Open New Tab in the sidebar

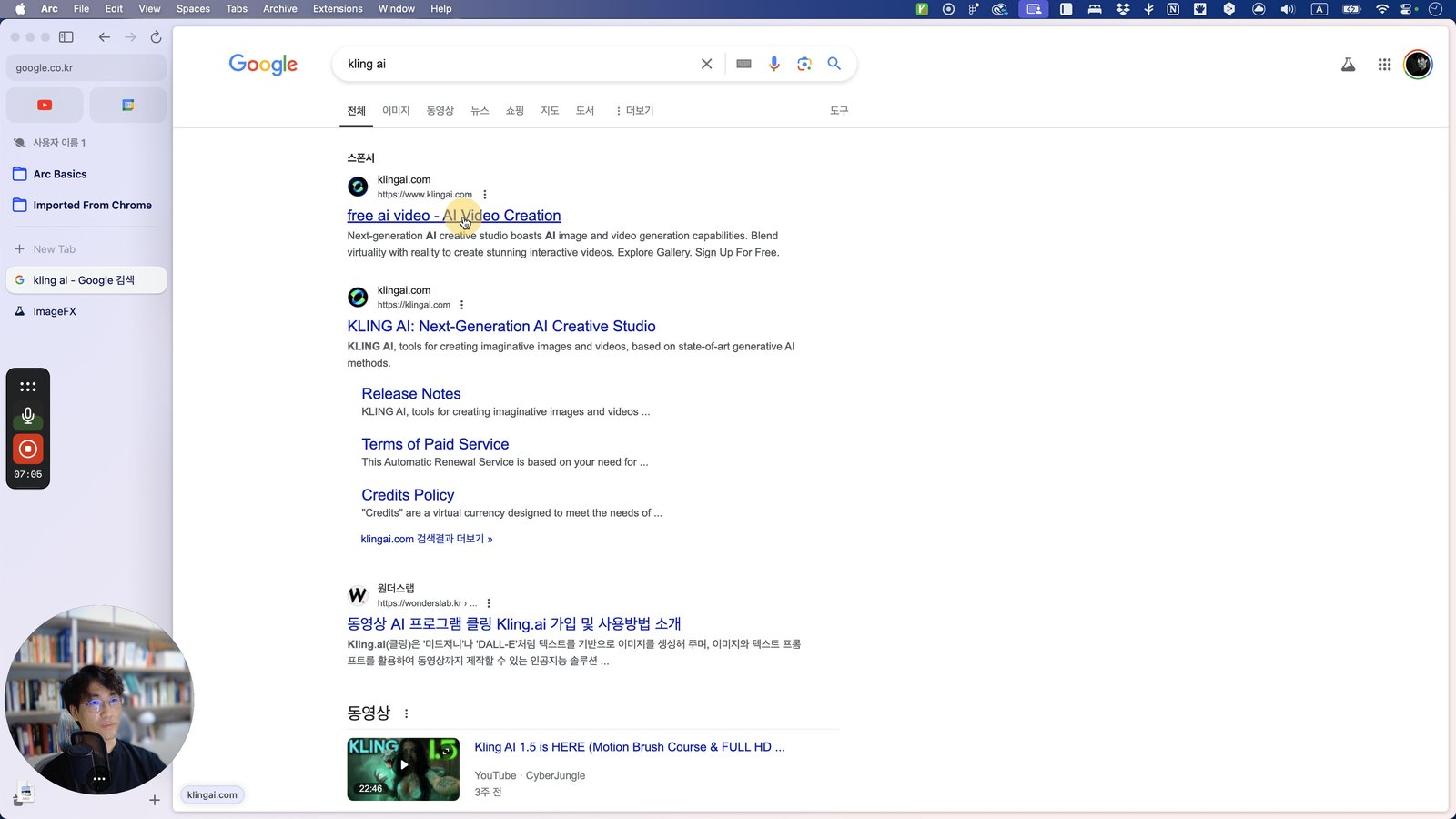coord(86,249)
